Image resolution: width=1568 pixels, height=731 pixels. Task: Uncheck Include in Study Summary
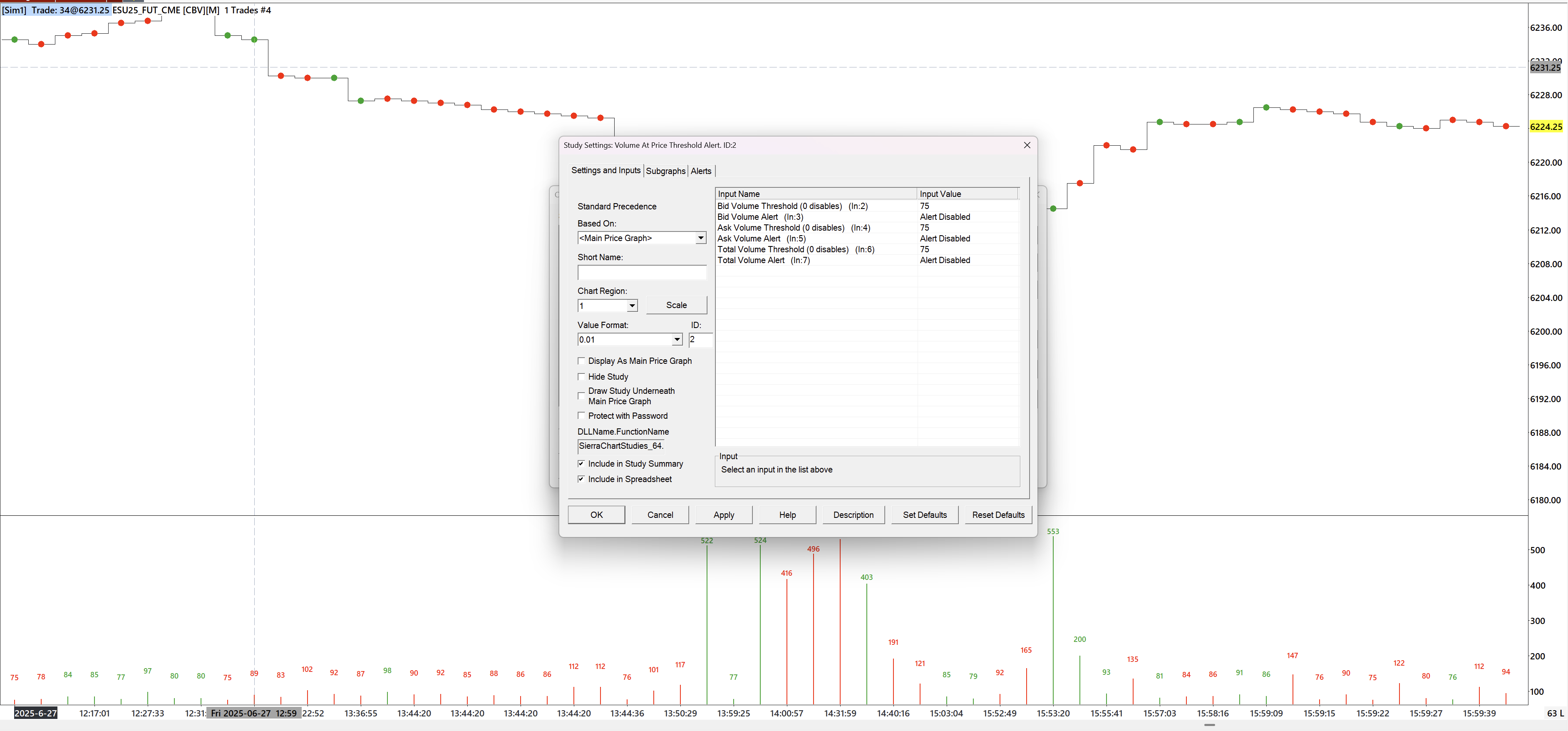click(581, 464)
